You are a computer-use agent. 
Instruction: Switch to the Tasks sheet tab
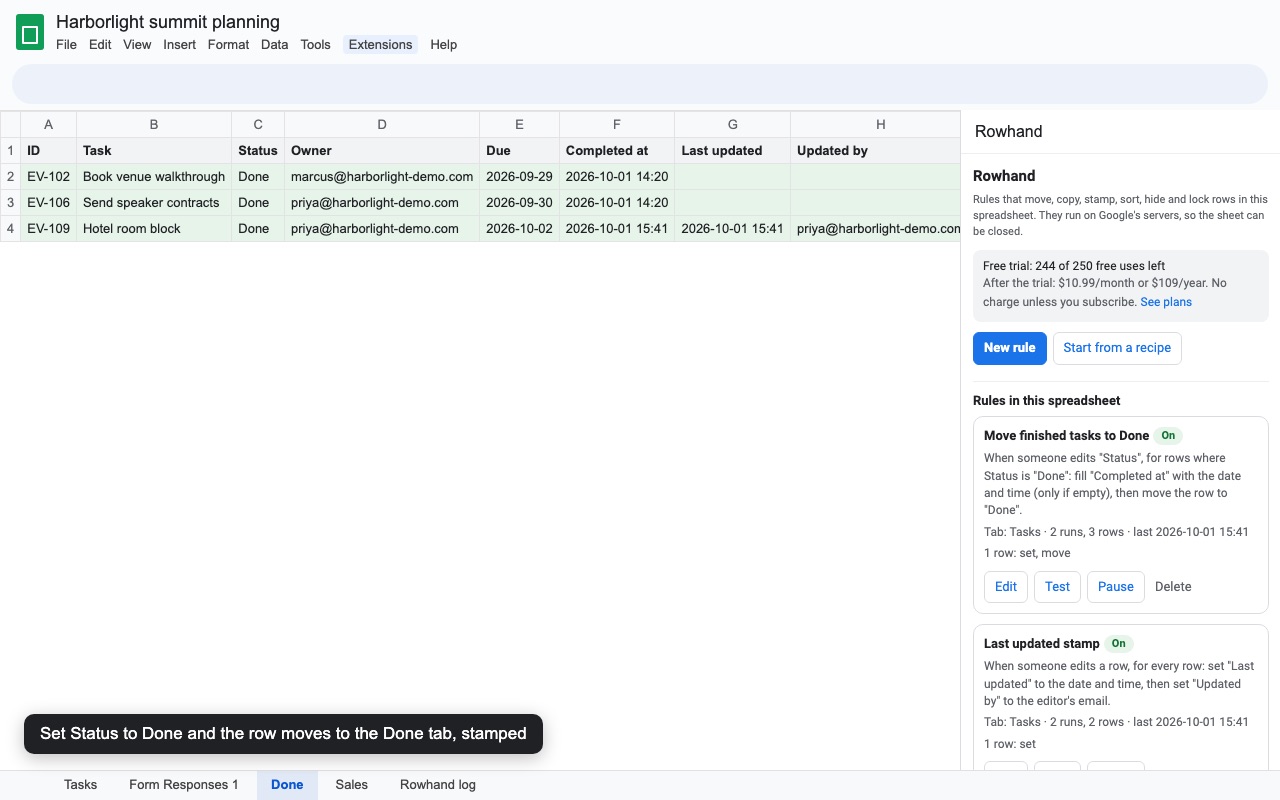[81, 785]
